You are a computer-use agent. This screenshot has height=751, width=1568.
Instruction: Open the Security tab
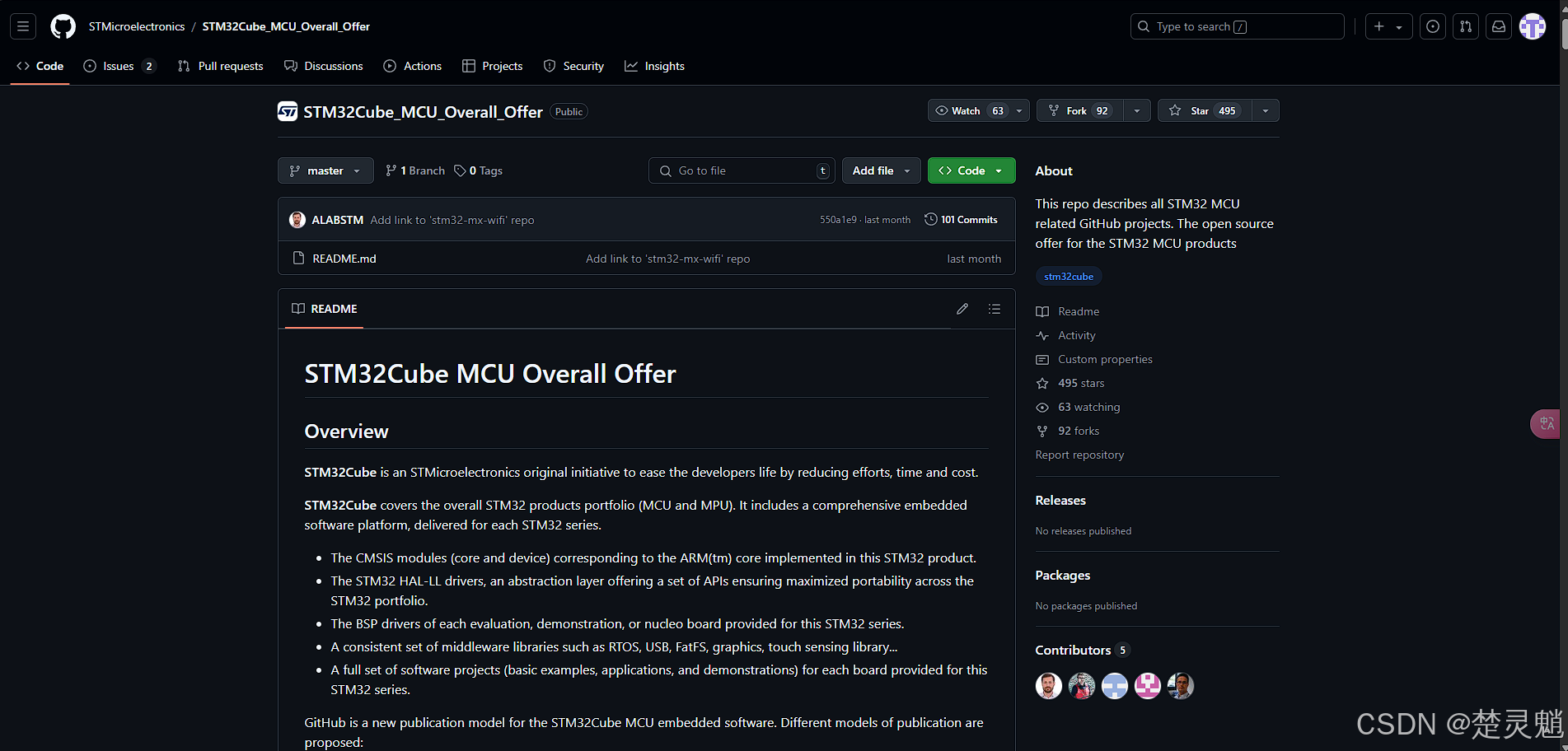click(573, 66)
